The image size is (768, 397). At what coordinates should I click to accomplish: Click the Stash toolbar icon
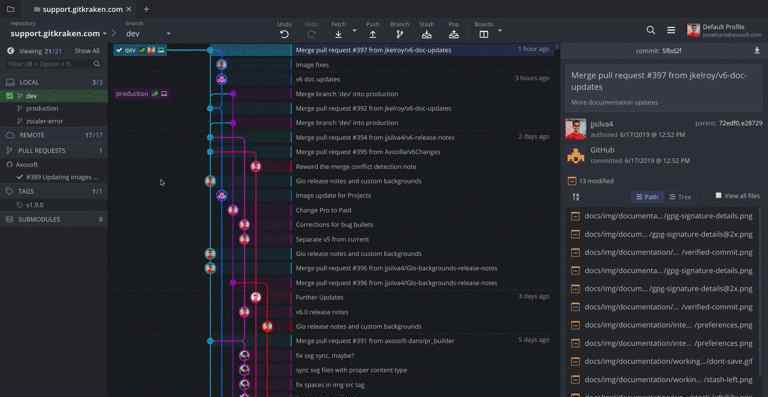pyautogui.click(x=427, y=34)
